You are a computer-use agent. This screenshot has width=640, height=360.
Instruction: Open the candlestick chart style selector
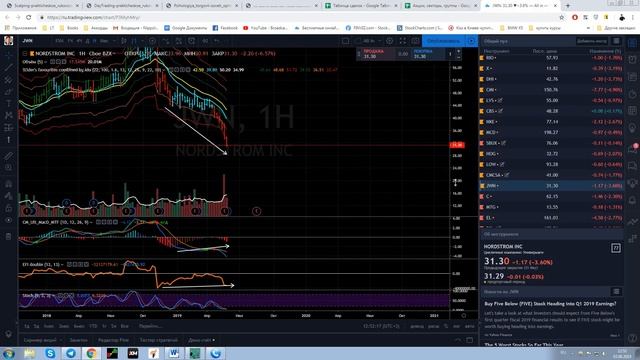pos(124,41)
